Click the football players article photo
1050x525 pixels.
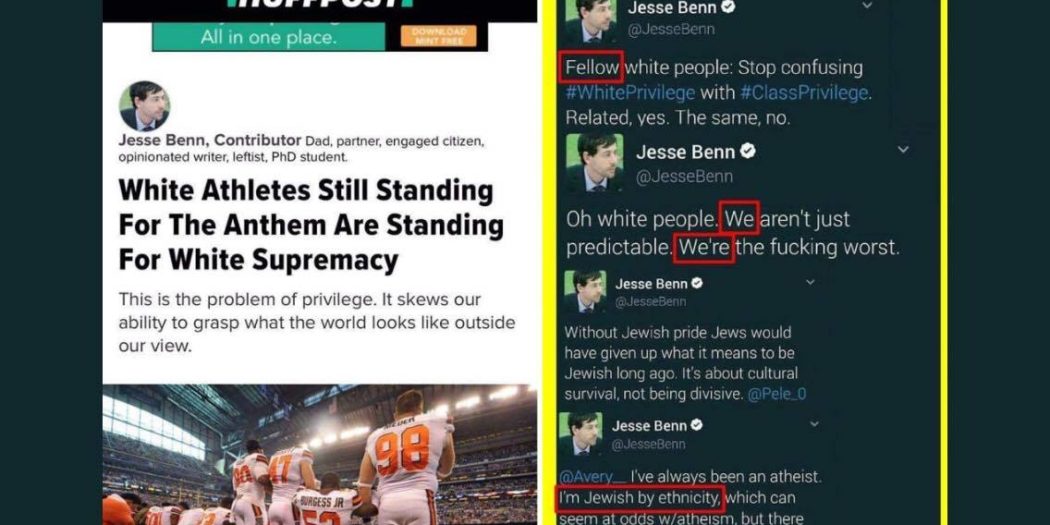click(x=319, y=455)
